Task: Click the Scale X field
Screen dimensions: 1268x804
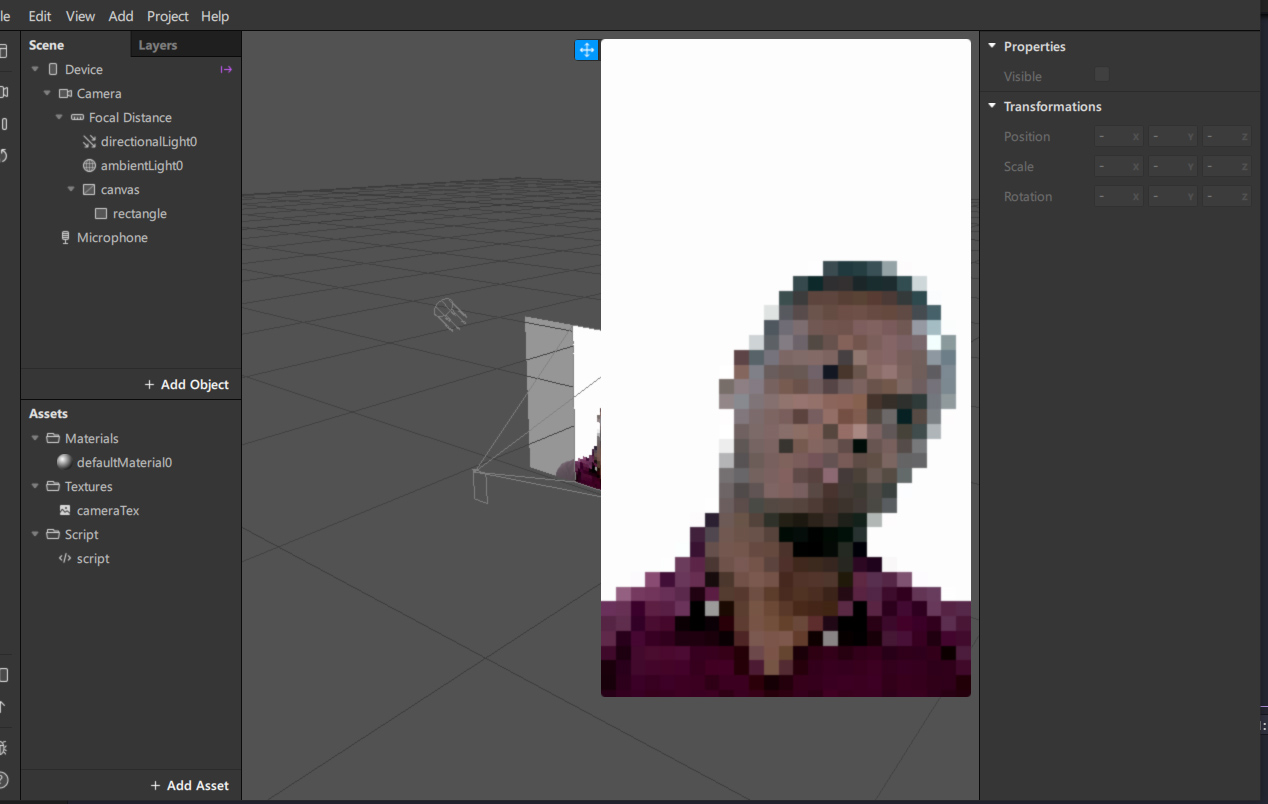Action: (x=1119, y=167)
